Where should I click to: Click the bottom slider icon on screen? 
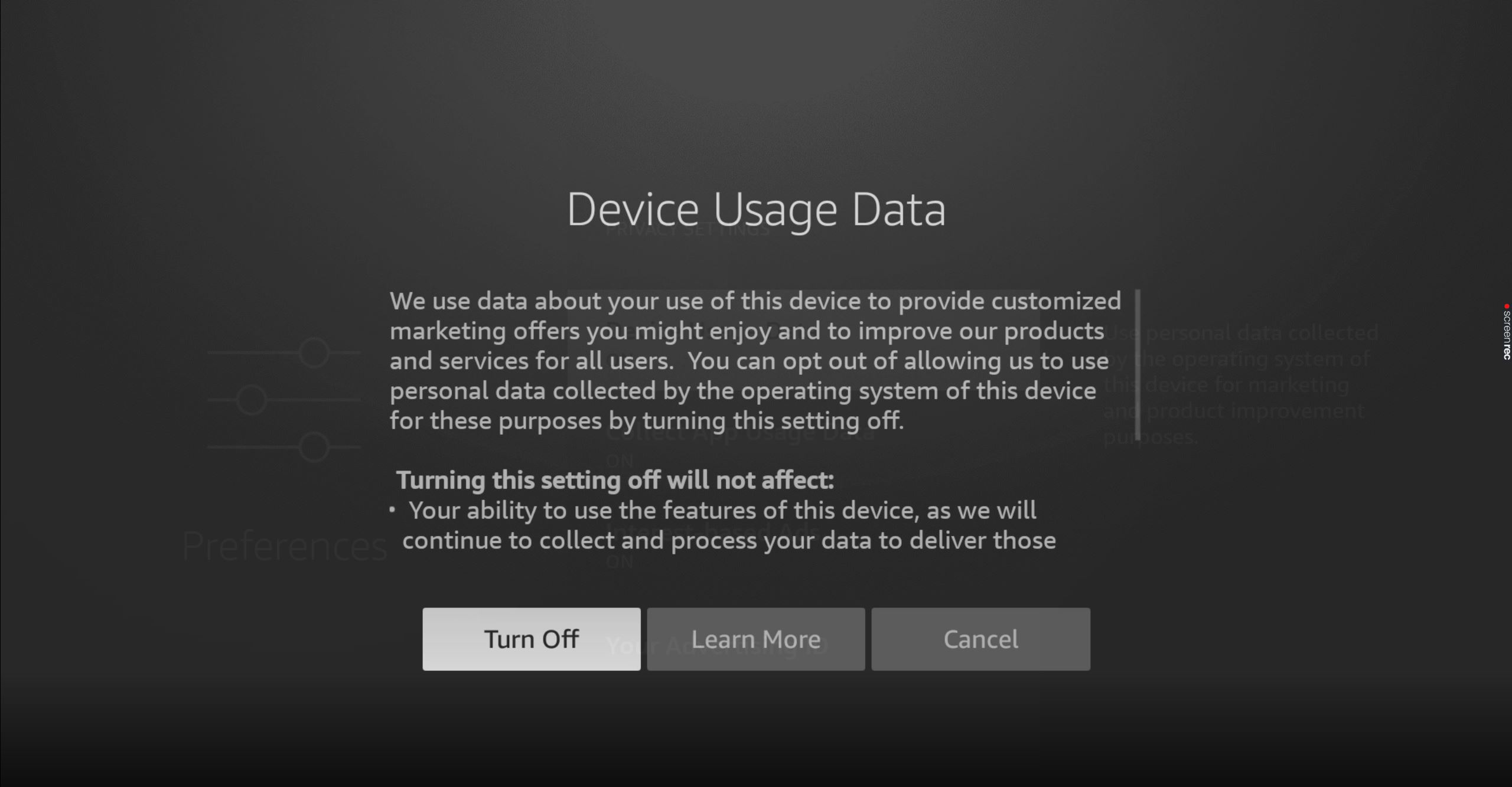(315, 446)
